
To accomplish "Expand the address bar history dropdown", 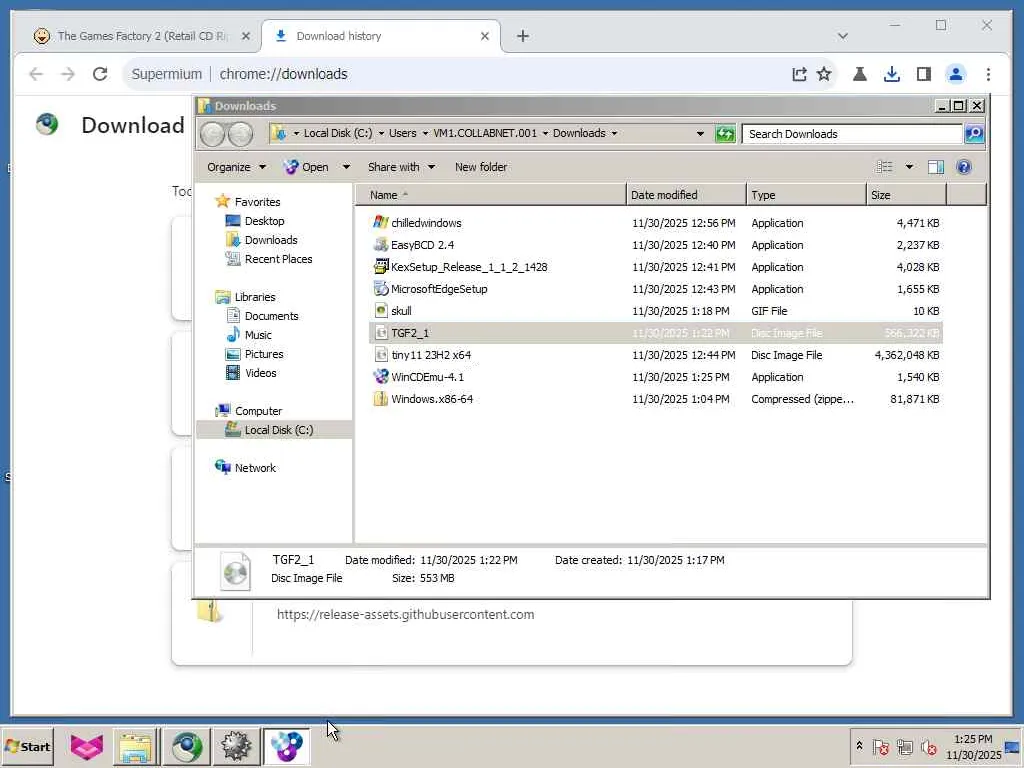I will pyautogui.click(x=700, y=134).
